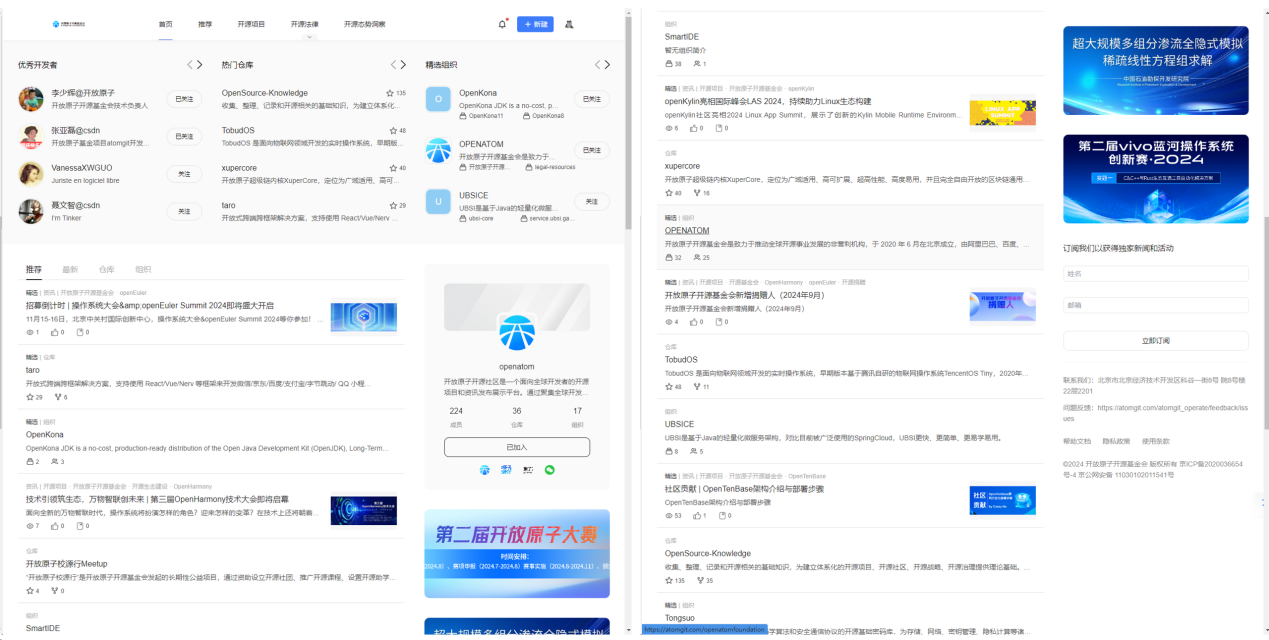Open 使用条款 link in right pane footer

[1155, 441]
